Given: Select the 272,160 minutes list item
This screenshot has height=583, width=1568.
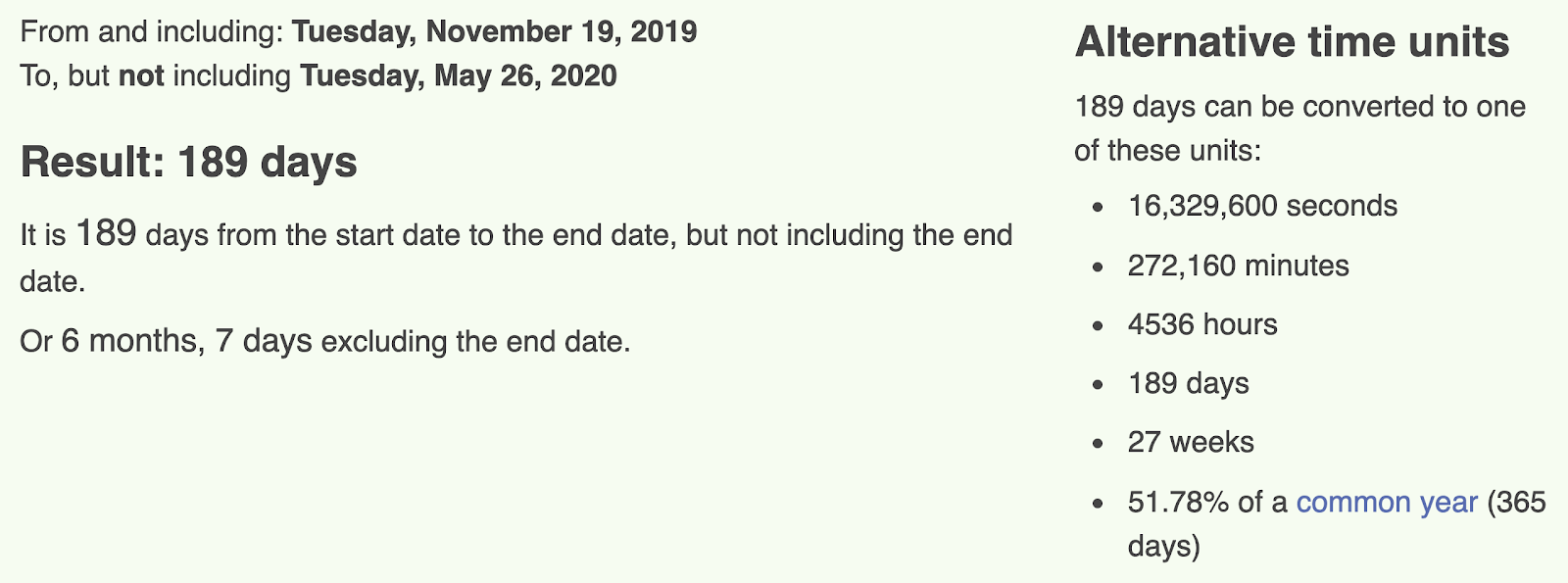Looking at the screenshot, I should coord(1238,266).
